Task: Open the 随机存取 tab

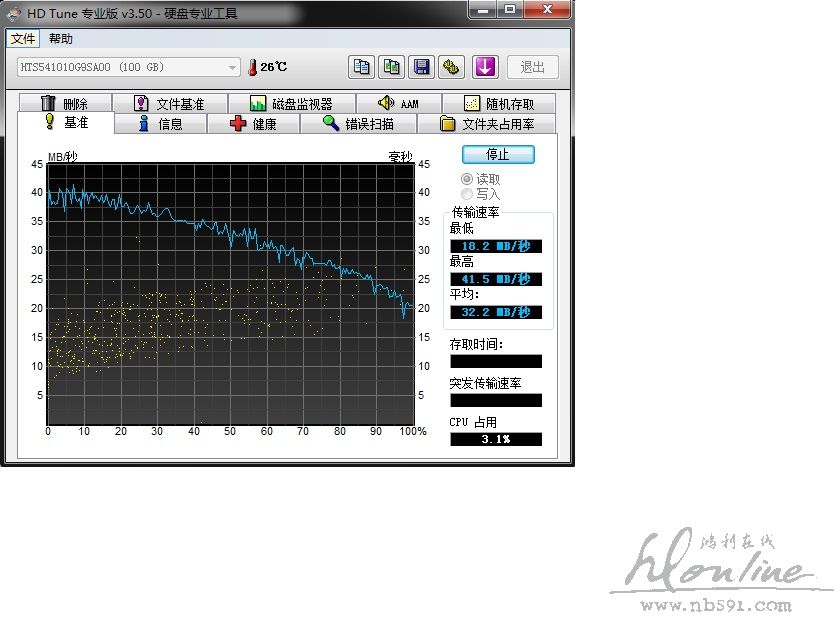Action: click(498, 104)
